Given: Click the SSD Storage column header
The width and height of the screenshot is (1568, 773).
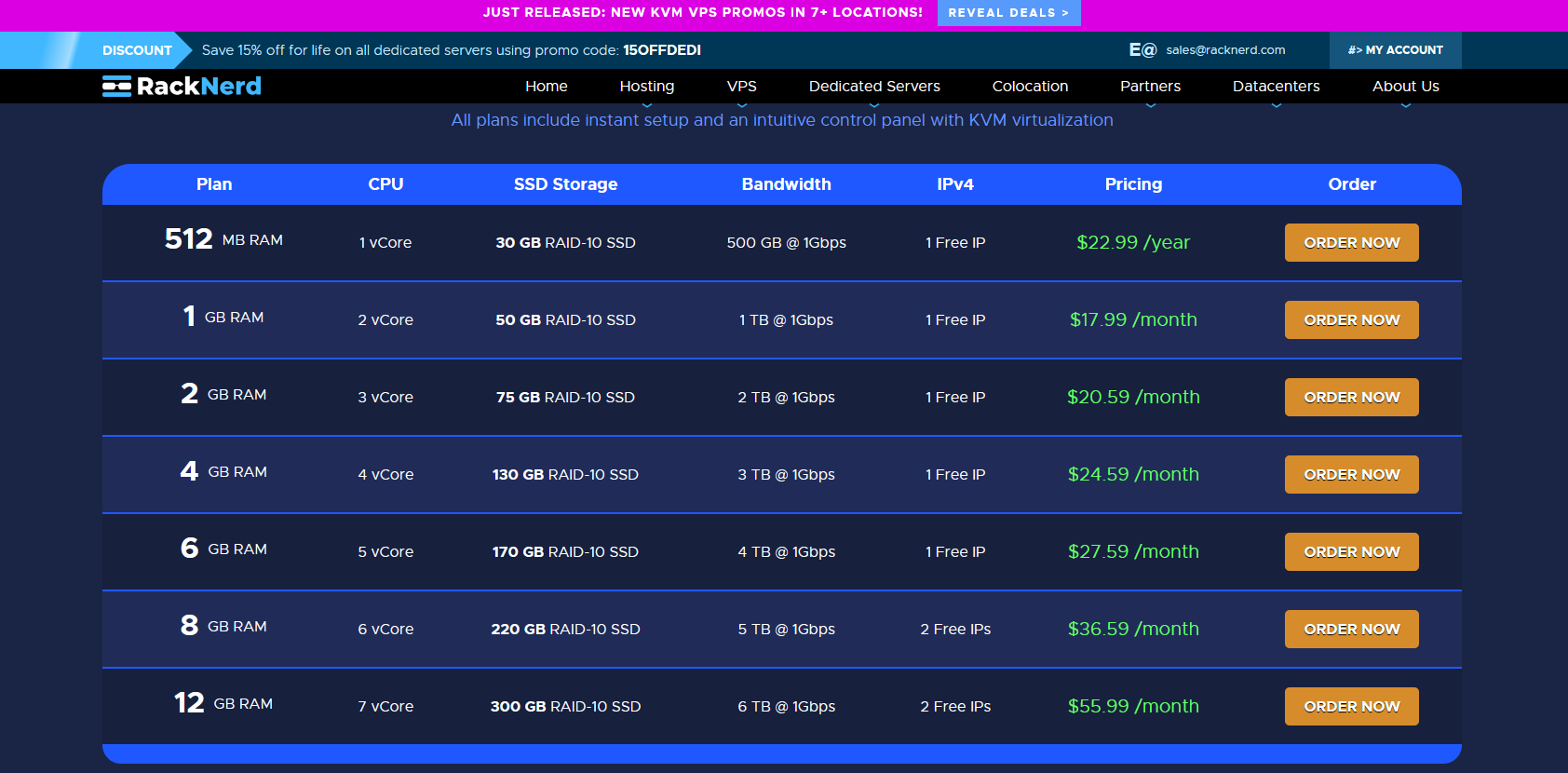Looking at the screenshot, I should pyautogui.click(x=566, y=184).
